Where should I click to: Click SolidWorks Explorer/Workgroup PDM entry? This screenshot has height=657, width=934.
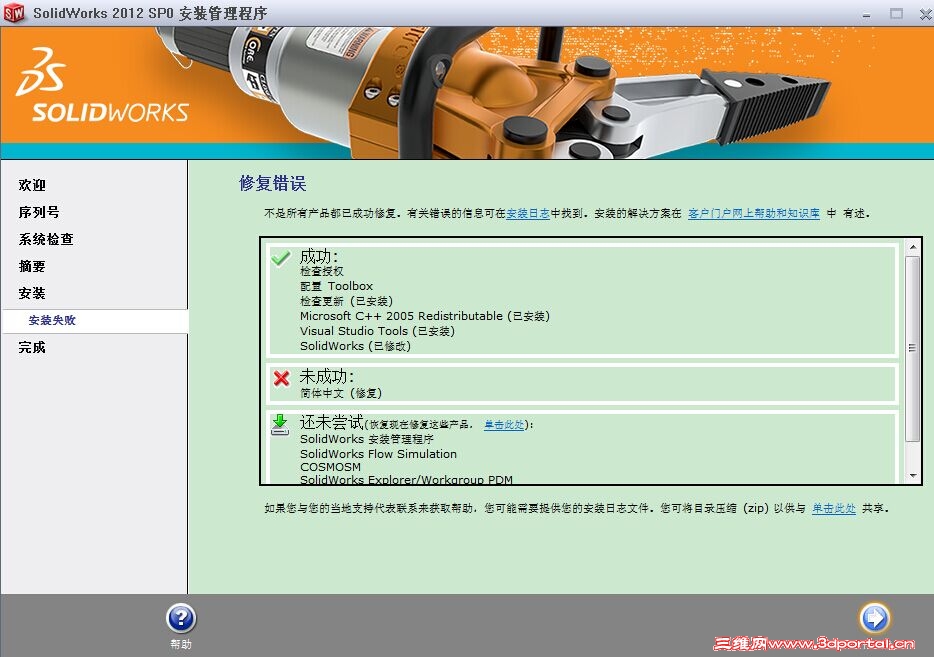(406, 479)
